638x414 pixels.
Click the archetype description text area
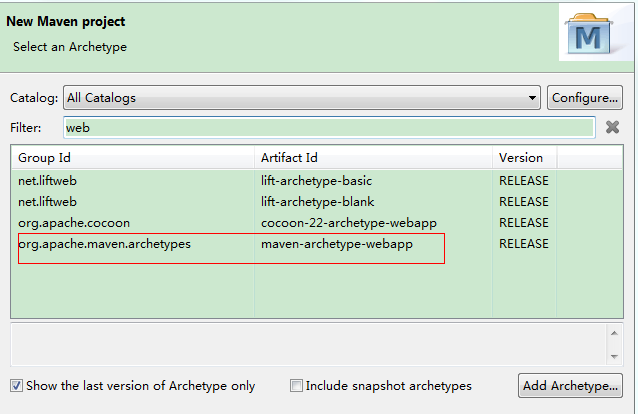tap(308, 344)
